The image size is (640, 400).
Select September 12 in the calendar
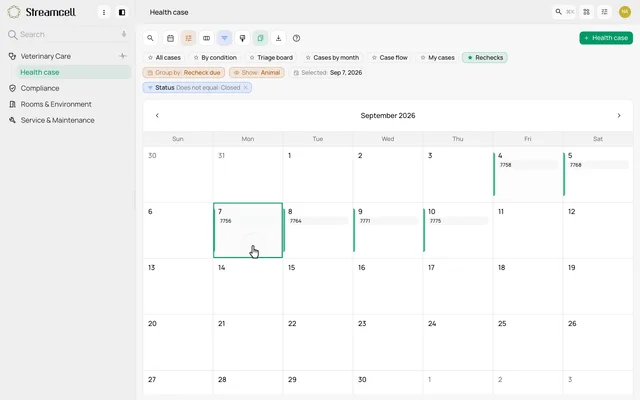pos(598,230)
